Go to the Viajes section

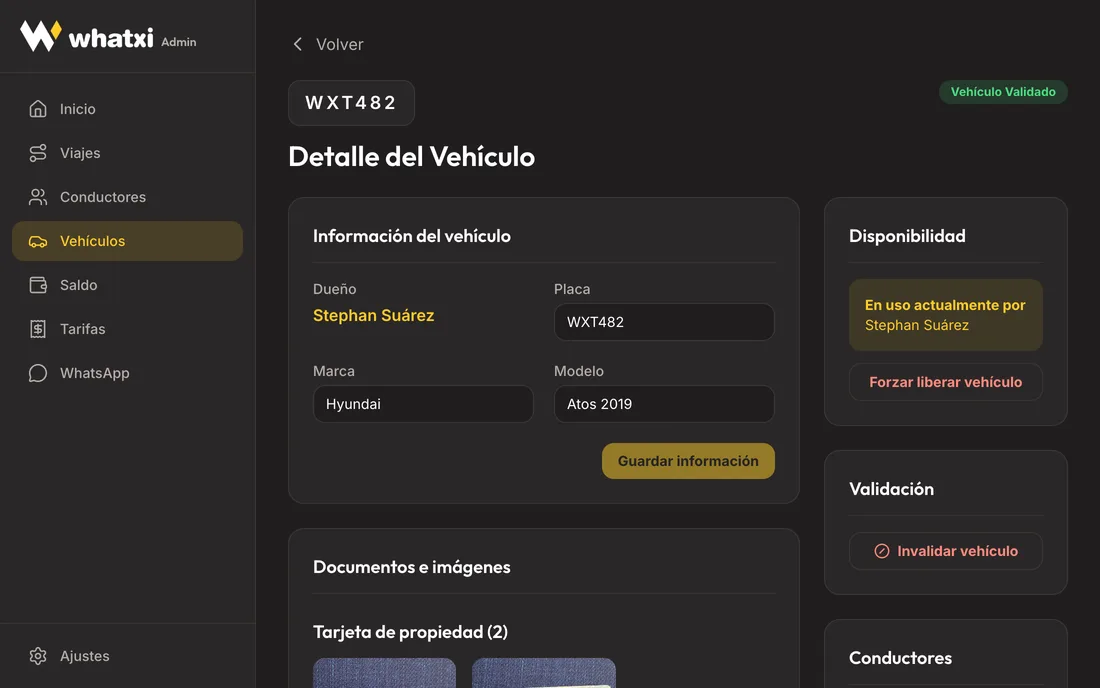[x=127, y=153]
